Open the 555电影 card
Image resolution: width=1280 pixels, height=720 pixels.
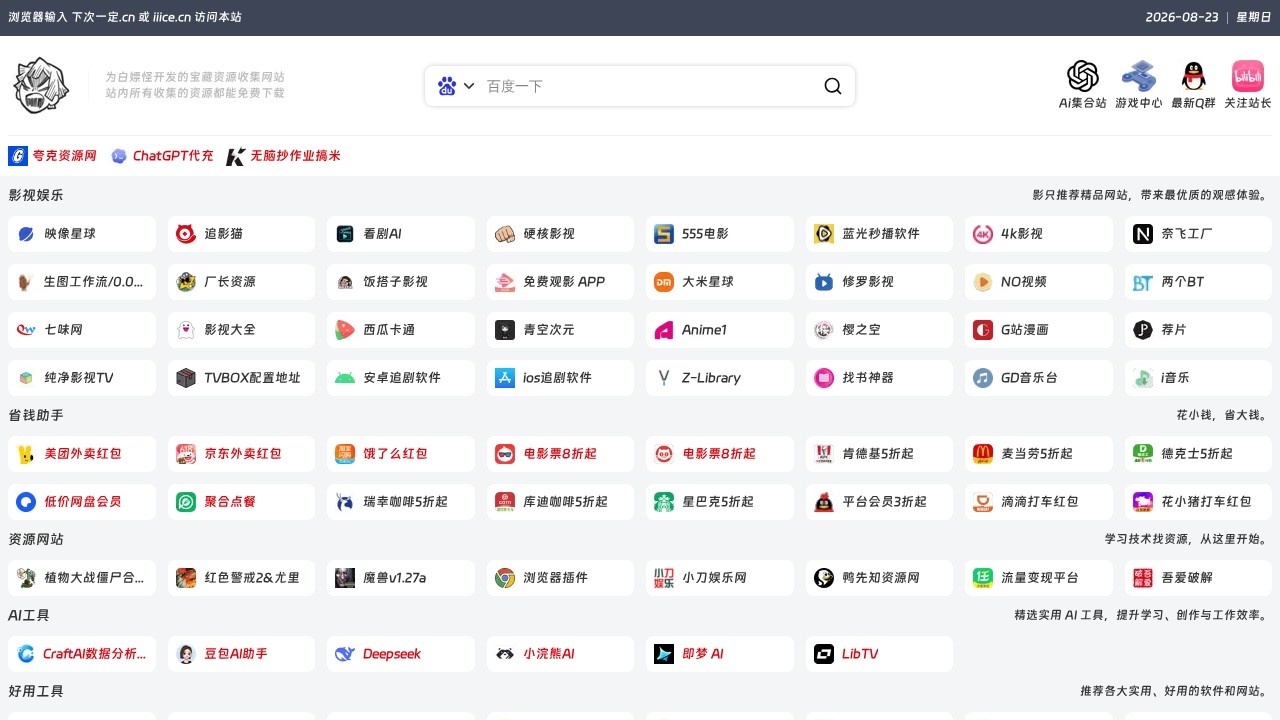[x=720, y=234]
